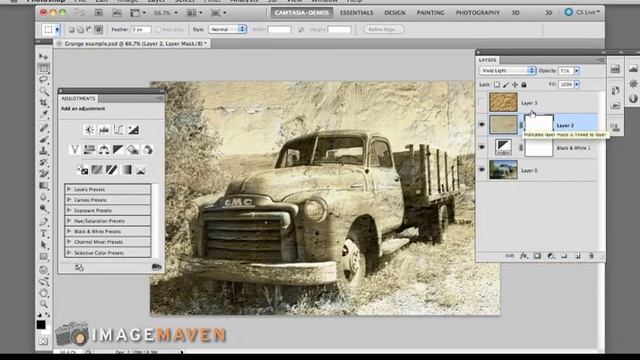Select the Path Selection tool

pyautogui.click(x=43, y=245)
